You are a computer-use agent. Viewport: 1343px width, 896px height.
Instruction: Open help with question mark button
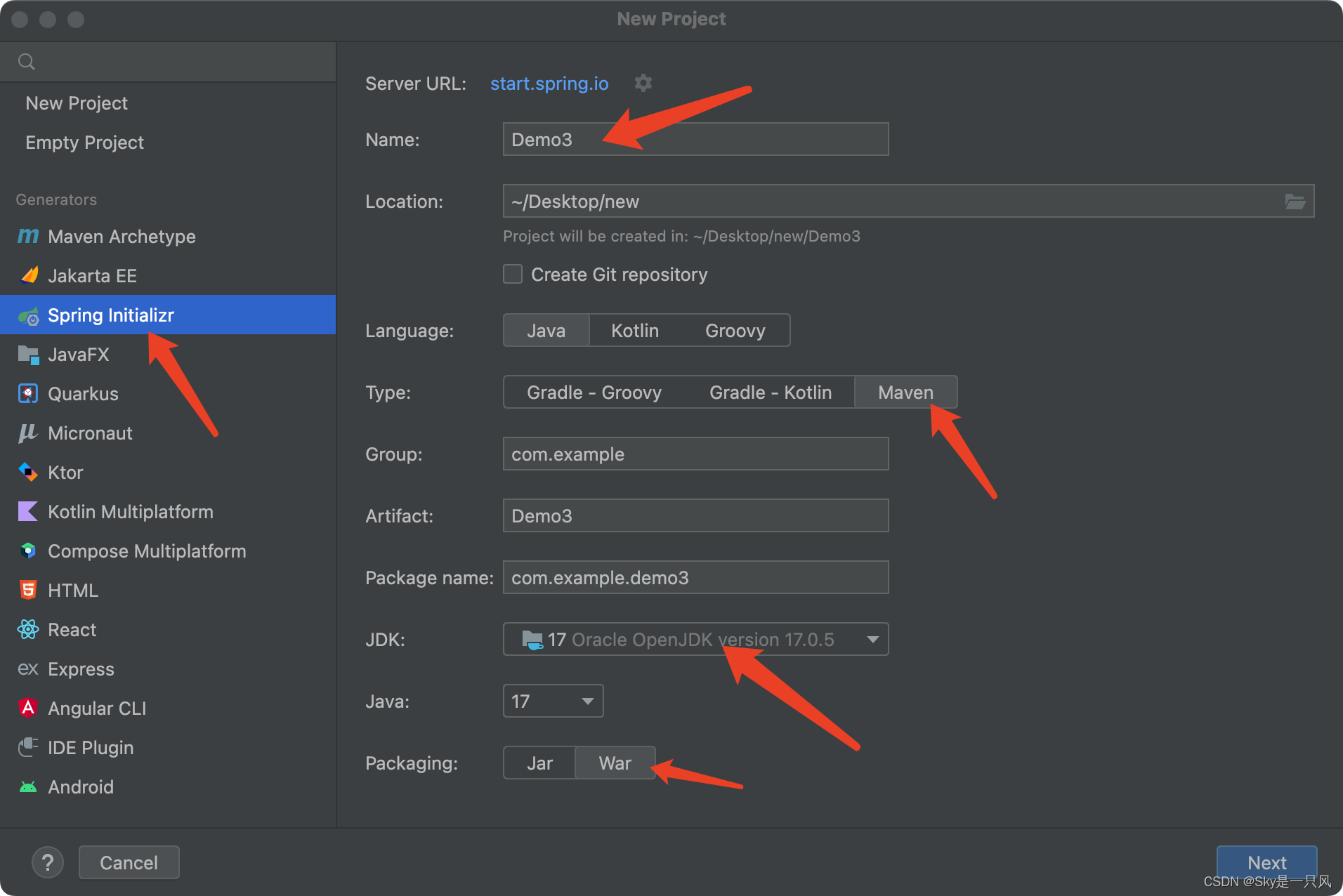point(48,862)
